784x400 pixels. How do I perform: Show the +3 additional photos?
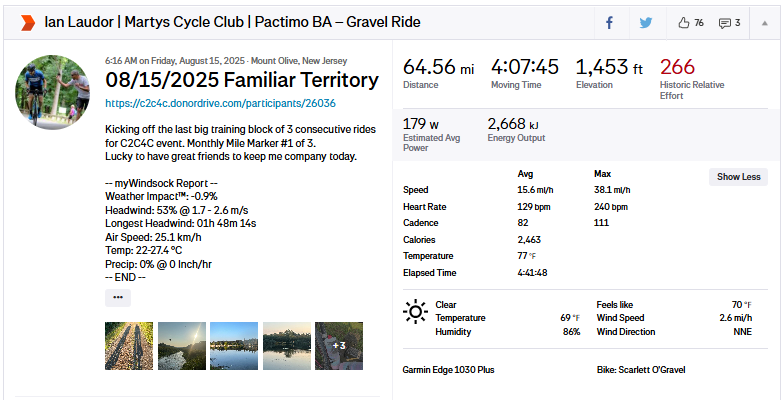pos(338,346)
